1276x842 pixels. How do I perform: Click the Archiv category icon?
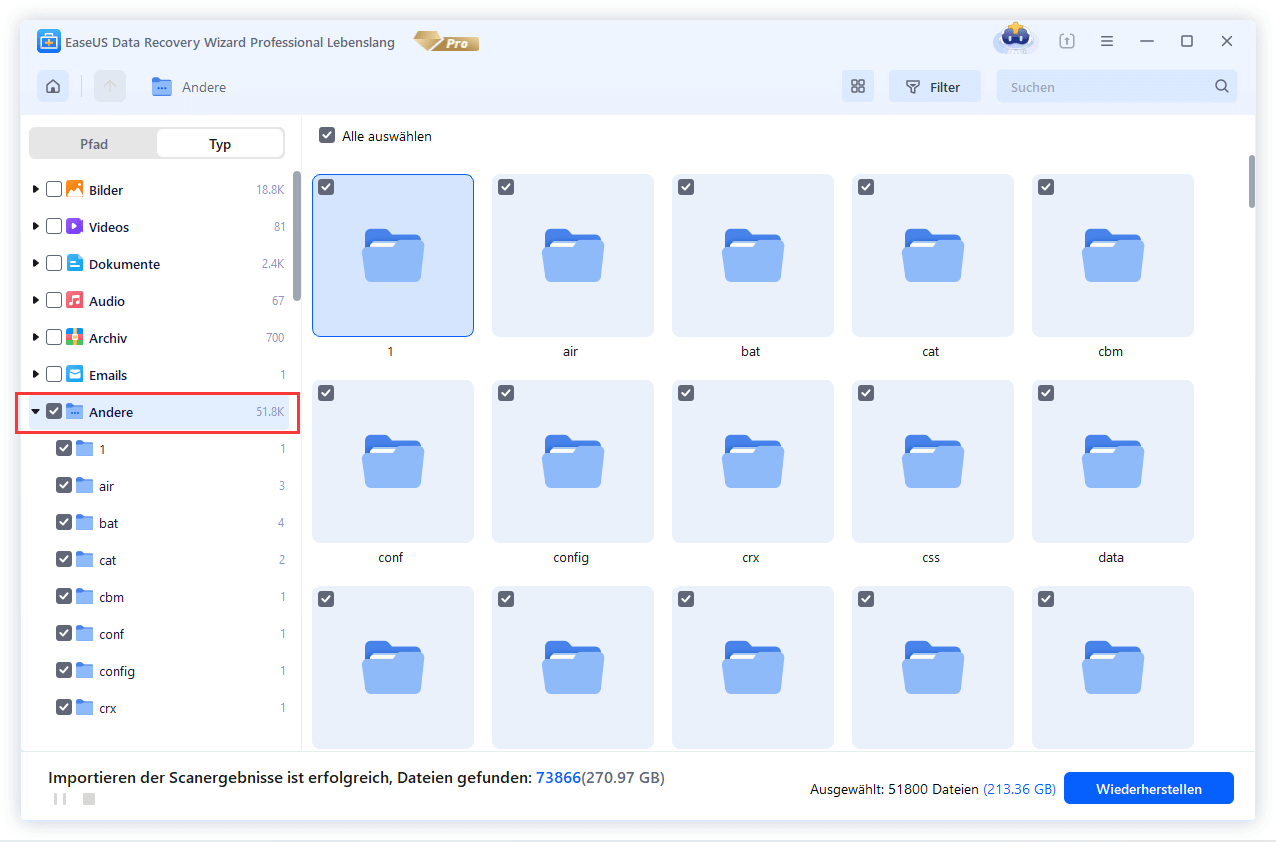pos(75,337)
